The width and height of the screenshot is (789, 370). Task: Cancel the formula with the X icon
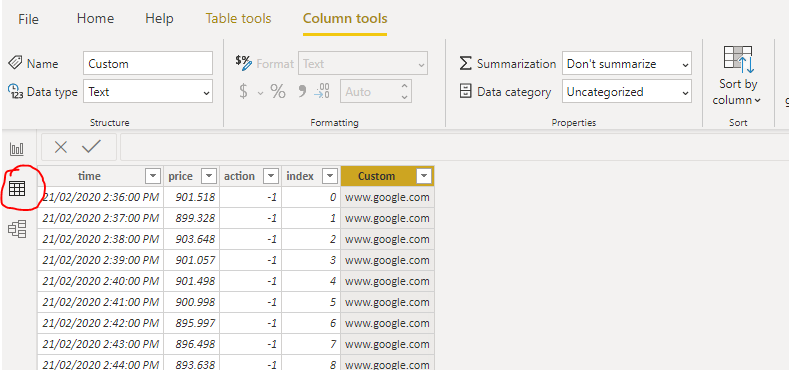[x=60, y=147]
